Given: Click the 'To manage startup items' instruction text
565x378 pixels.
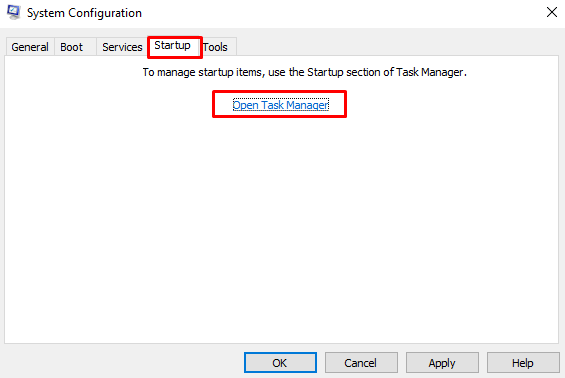Looking at the screenshot, I should point(304,72).
